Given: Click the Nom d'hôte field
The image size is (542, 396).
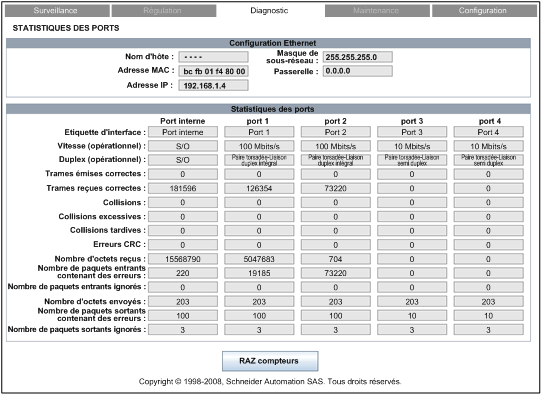Looking at the screenshot, I should click(213, 57).
